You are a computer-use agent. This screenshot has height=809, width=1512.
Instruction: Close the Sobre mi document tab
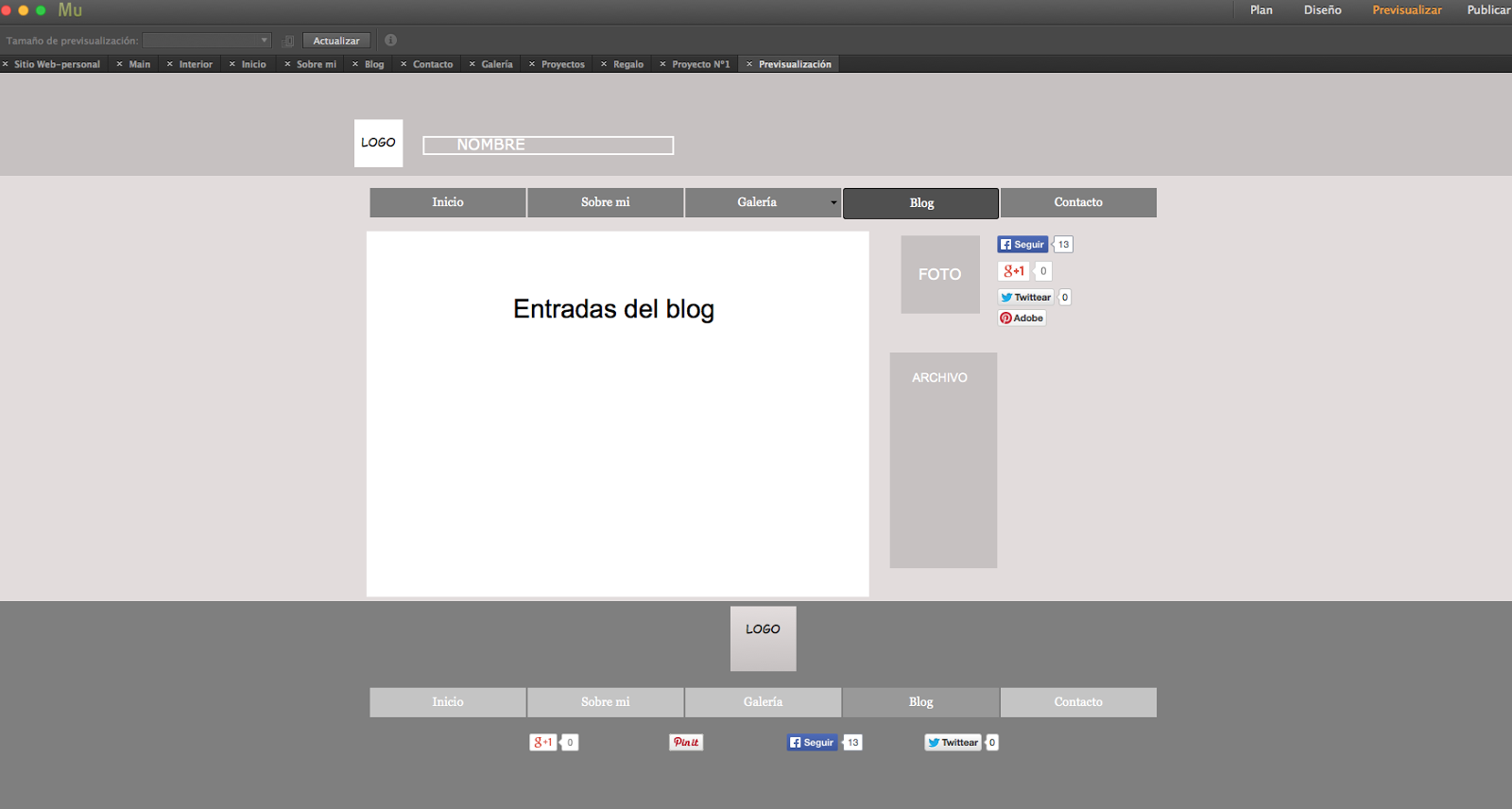(287, 64)
